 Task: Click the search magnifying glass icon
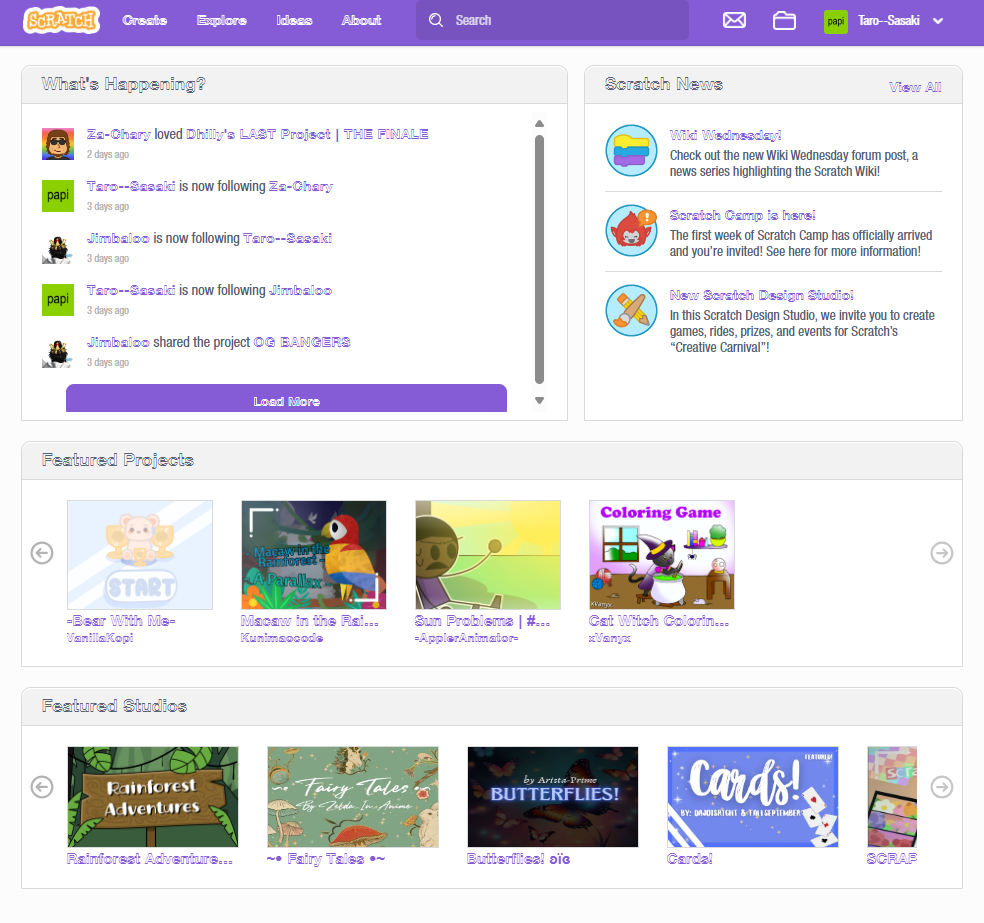point(436,20)
